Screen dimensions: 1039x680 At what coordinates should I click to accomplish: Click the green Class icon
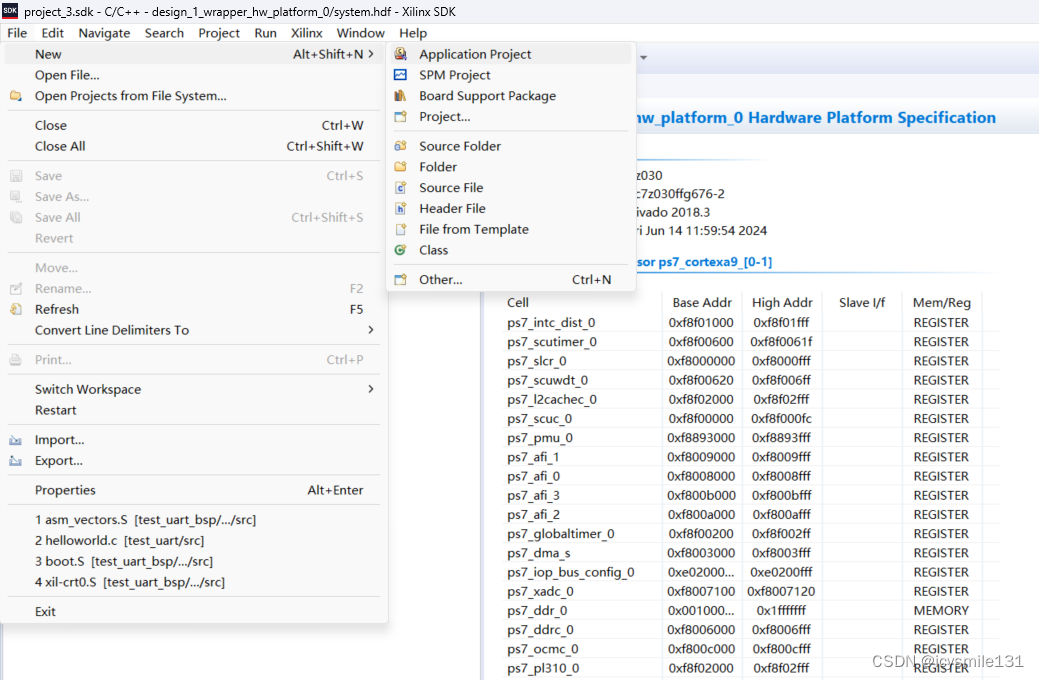tap(400, 250)
